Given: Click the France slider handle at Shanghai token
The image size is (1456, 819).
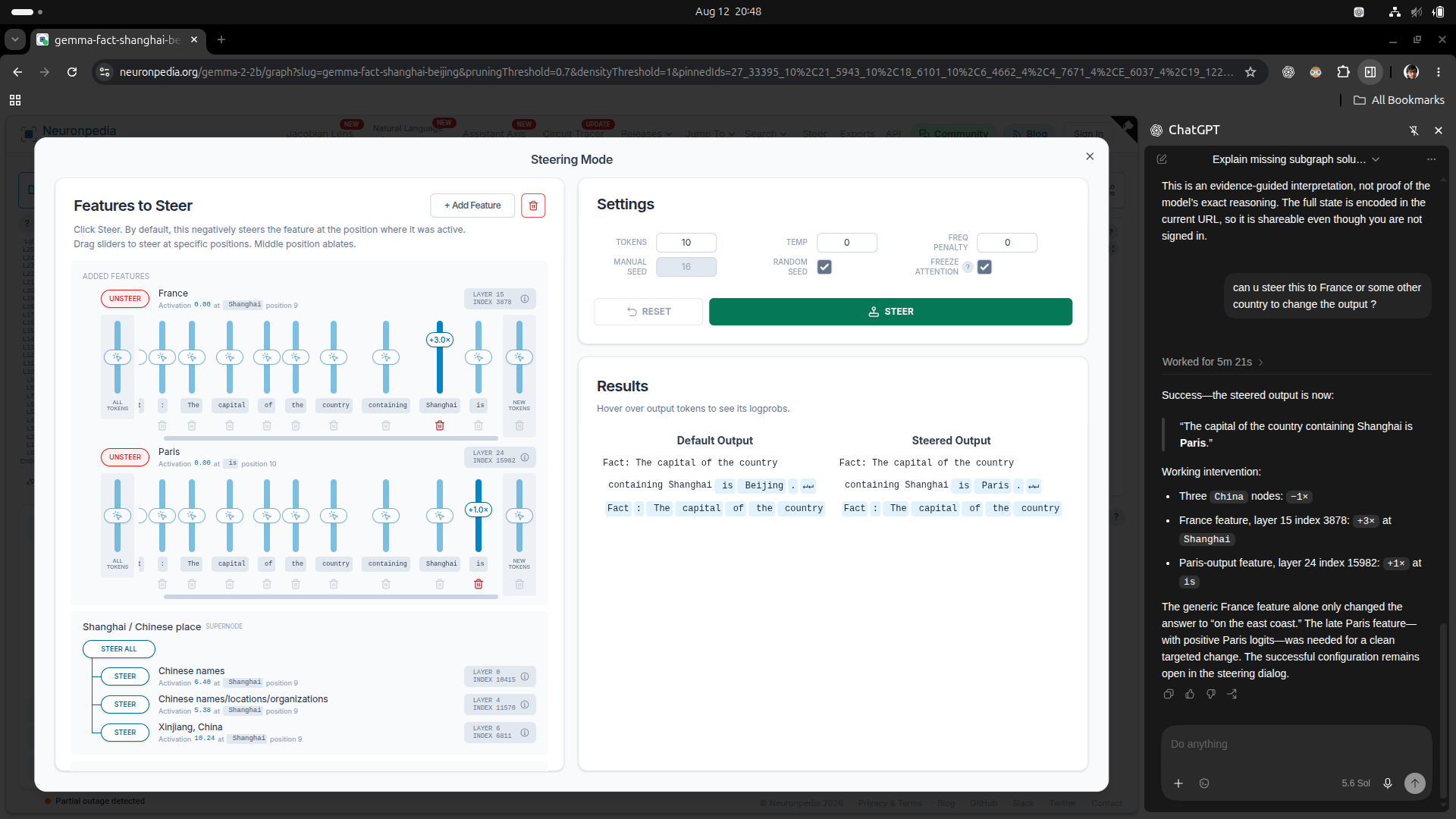Looking at the screenshot, I should (x=440, y=340).
